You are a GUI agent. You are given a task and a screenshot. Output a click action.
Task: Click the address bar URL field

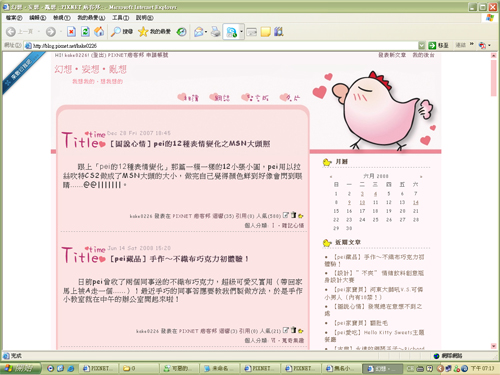pyautogui.click(x=222, y=46)
